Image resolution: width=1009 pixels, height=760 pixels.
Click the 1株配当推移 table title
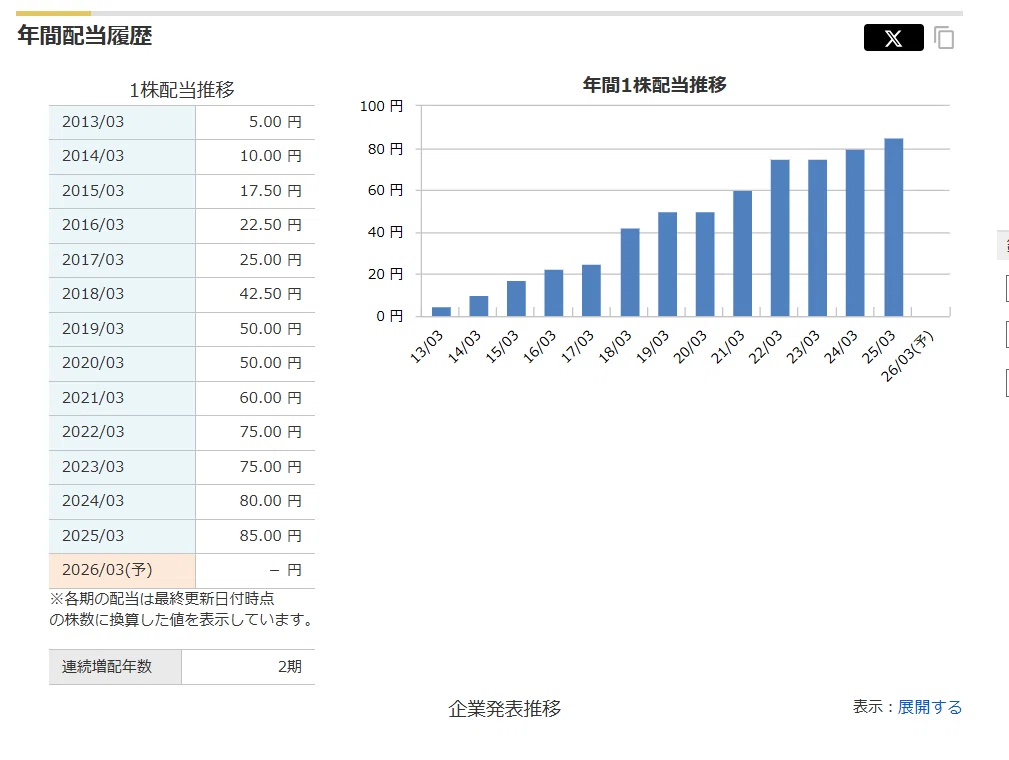tap(182, 89)
